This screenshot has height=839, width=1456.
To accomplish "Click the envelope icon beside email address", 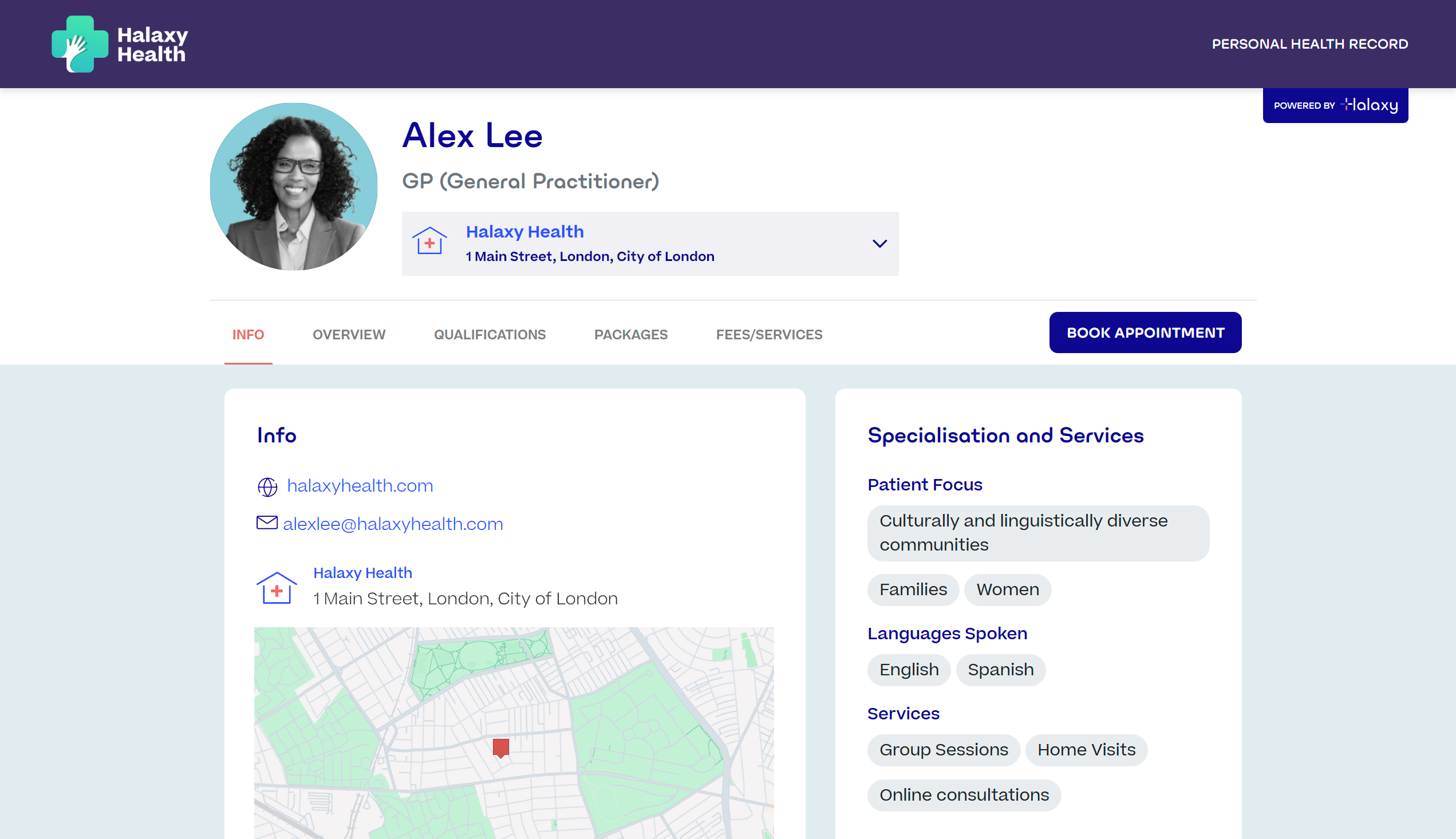I will click(267, 523).
